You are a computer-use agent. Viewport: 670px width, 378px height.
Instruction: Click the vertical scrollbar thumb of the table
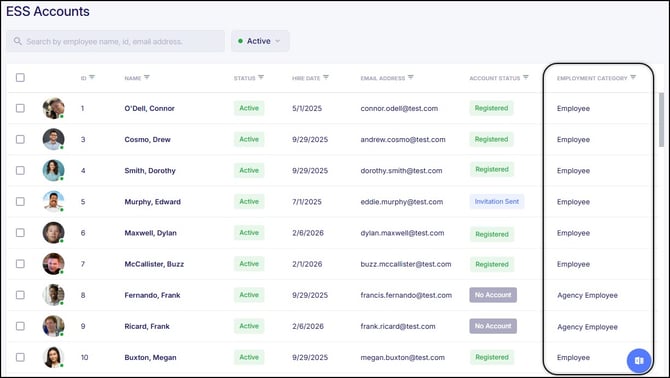pyautogui.click(x=661, y=120)
